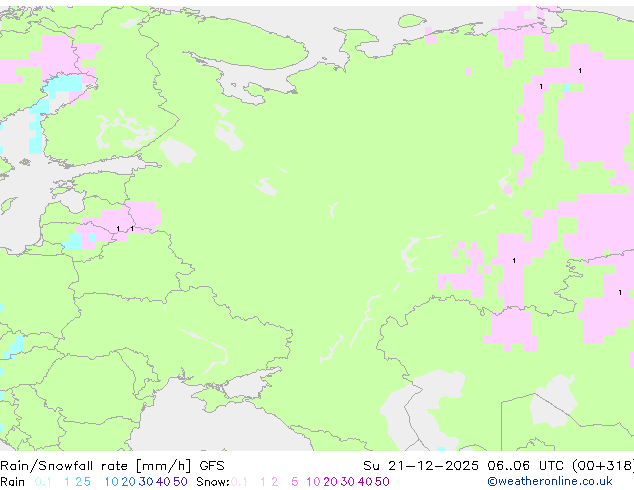Pick the Rain legend 50 color value
The height and width of the screenshot is (490, 634).
(x=180, y=482)
